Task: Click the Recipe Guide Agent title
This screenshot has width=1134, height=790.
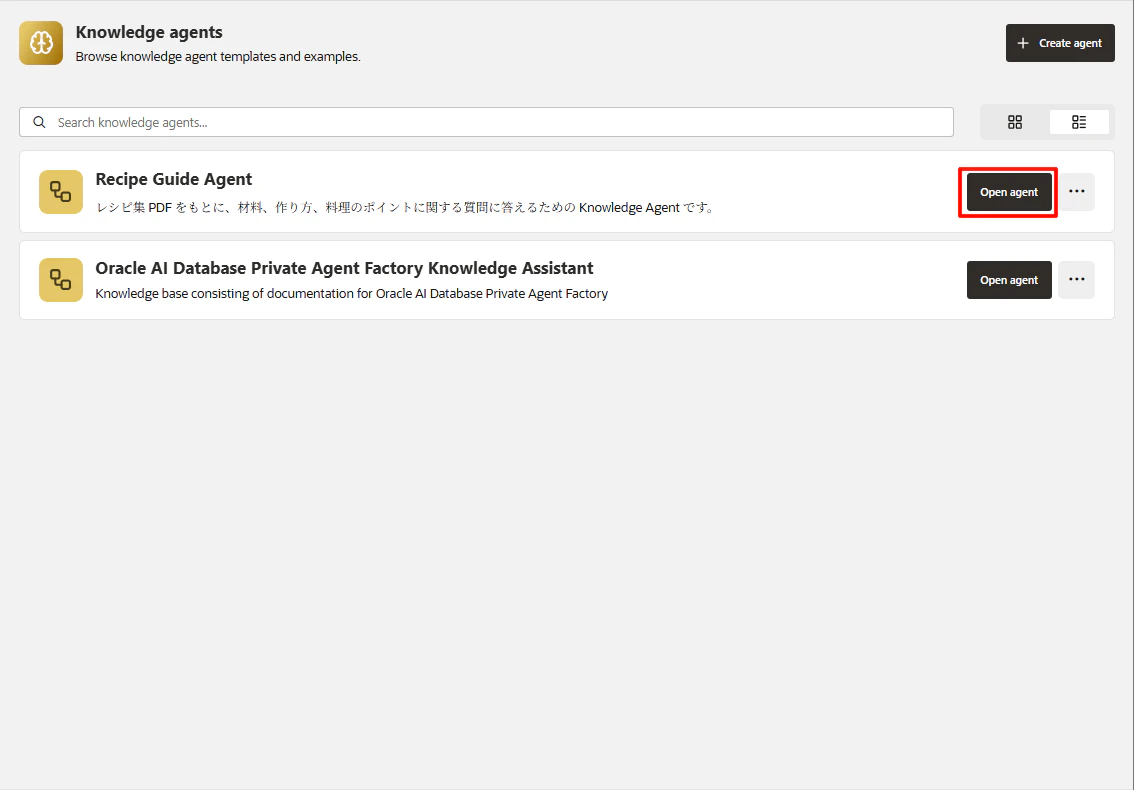Action: click(x=174, y=179)
